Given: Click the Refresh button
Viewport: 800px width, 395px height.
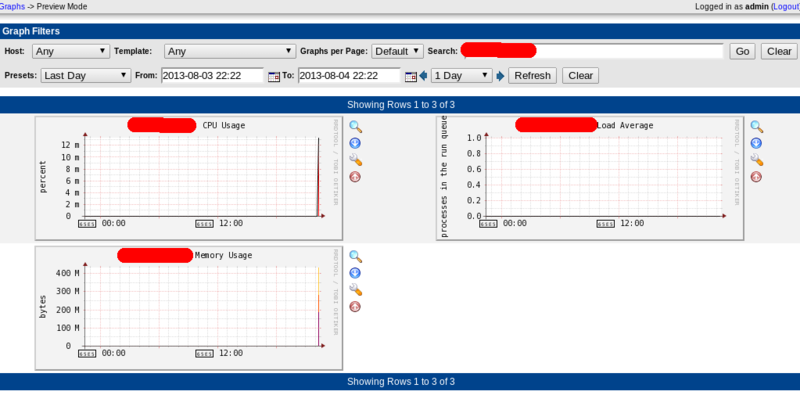Looking at the screenshot, I should coord(532,76).
